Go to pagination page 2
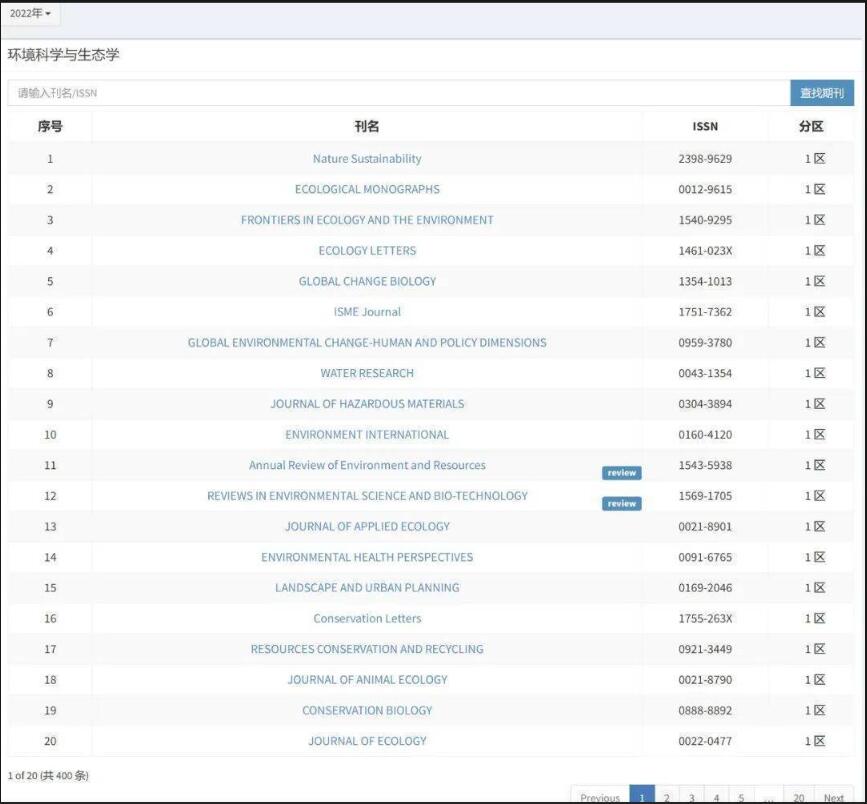This screenshot has height=804, width=867. (666, 797)
